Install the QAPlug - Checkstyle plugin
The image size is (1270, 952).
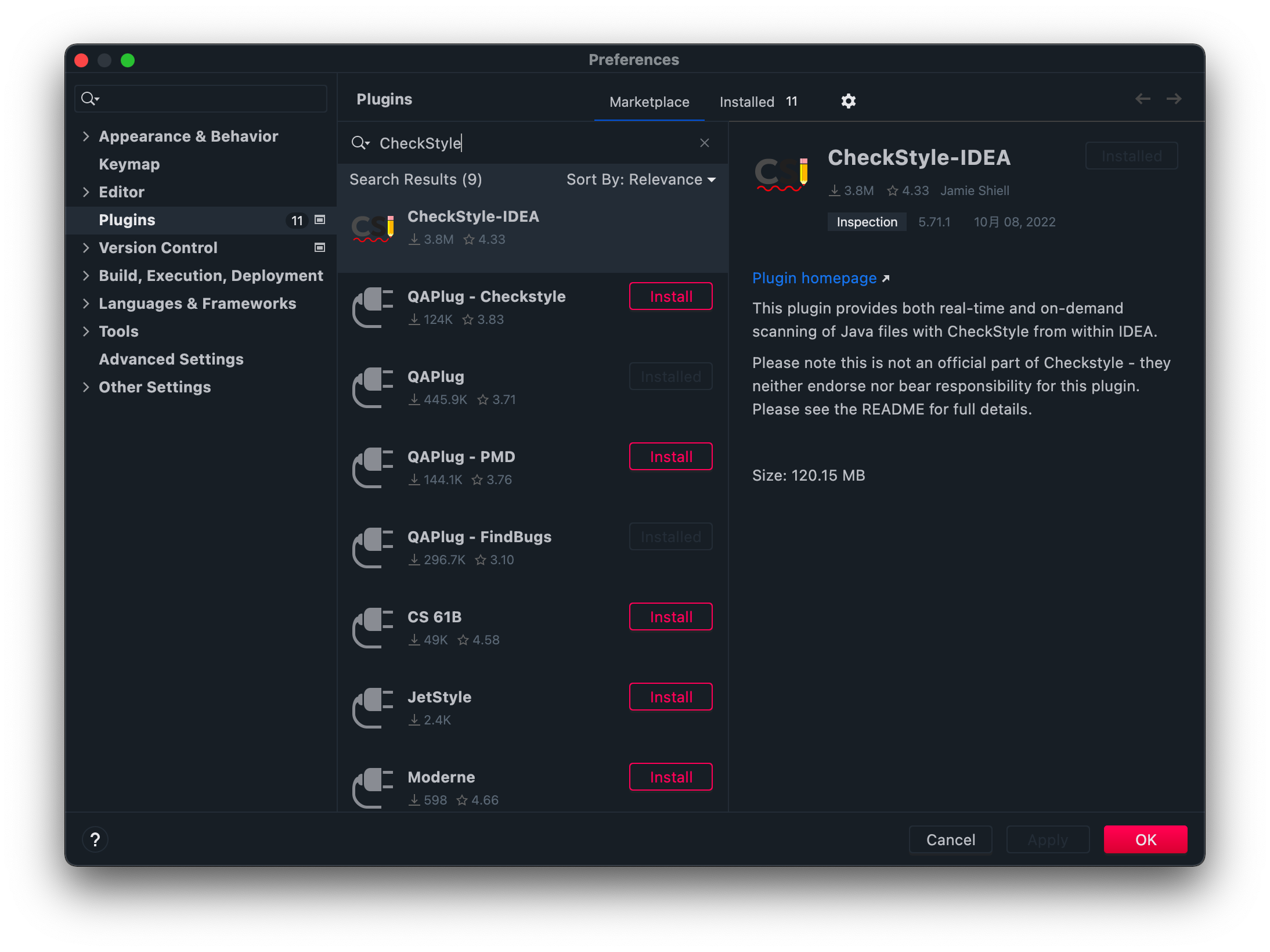coord(670,297)
